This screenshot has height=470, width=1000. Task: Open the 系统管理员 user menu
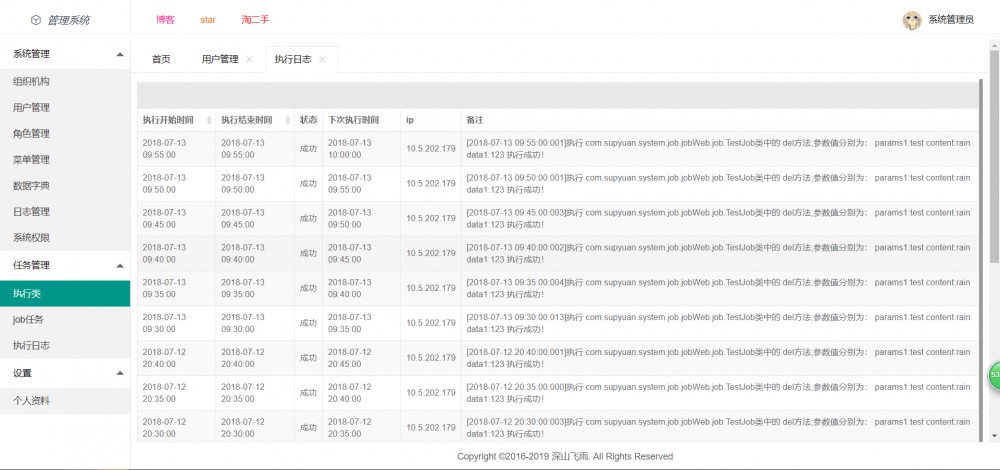point(950,20)
